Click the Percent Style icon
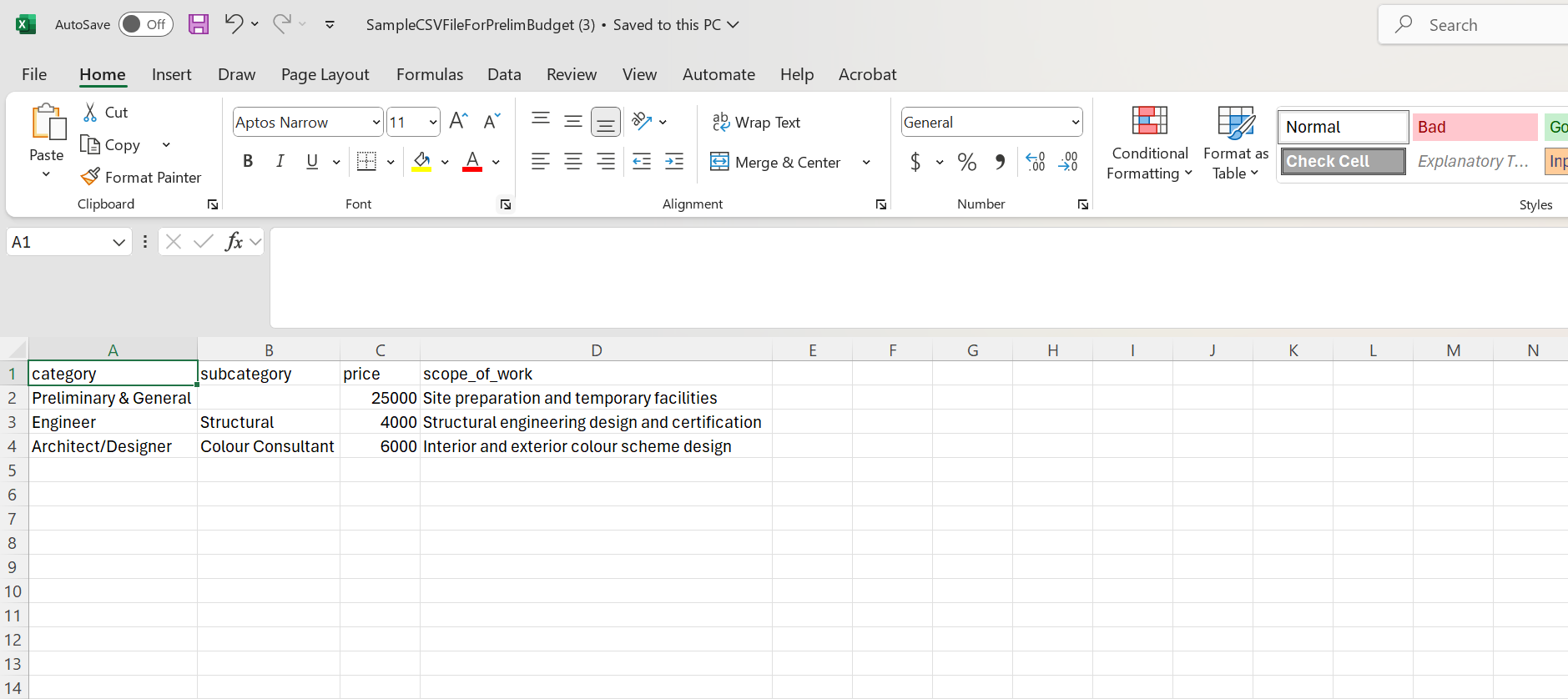The height and width of the screenshot is (699, 1568). pos(966,162)
